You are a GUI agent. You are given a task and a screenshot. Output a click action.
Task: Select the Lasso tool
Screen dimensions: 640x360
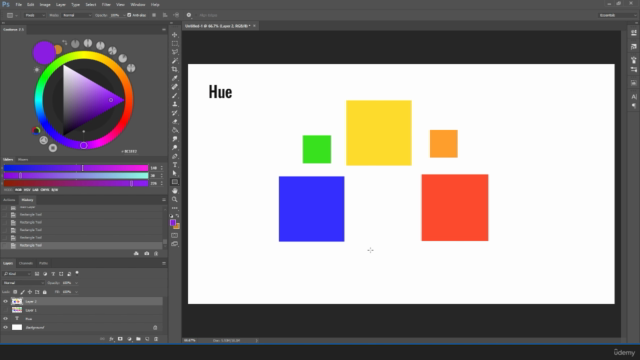pyautogui.click(x=175, y=52)
